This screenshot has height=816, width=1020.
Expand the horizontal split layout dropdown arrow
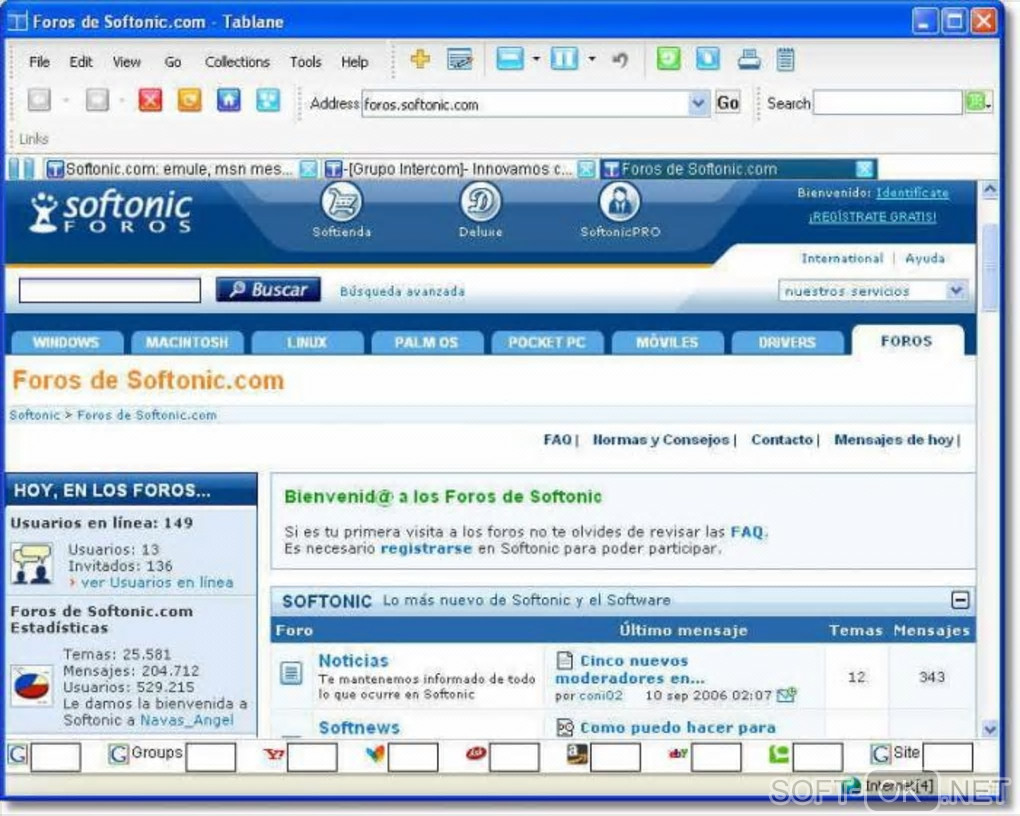click(536, 59)
